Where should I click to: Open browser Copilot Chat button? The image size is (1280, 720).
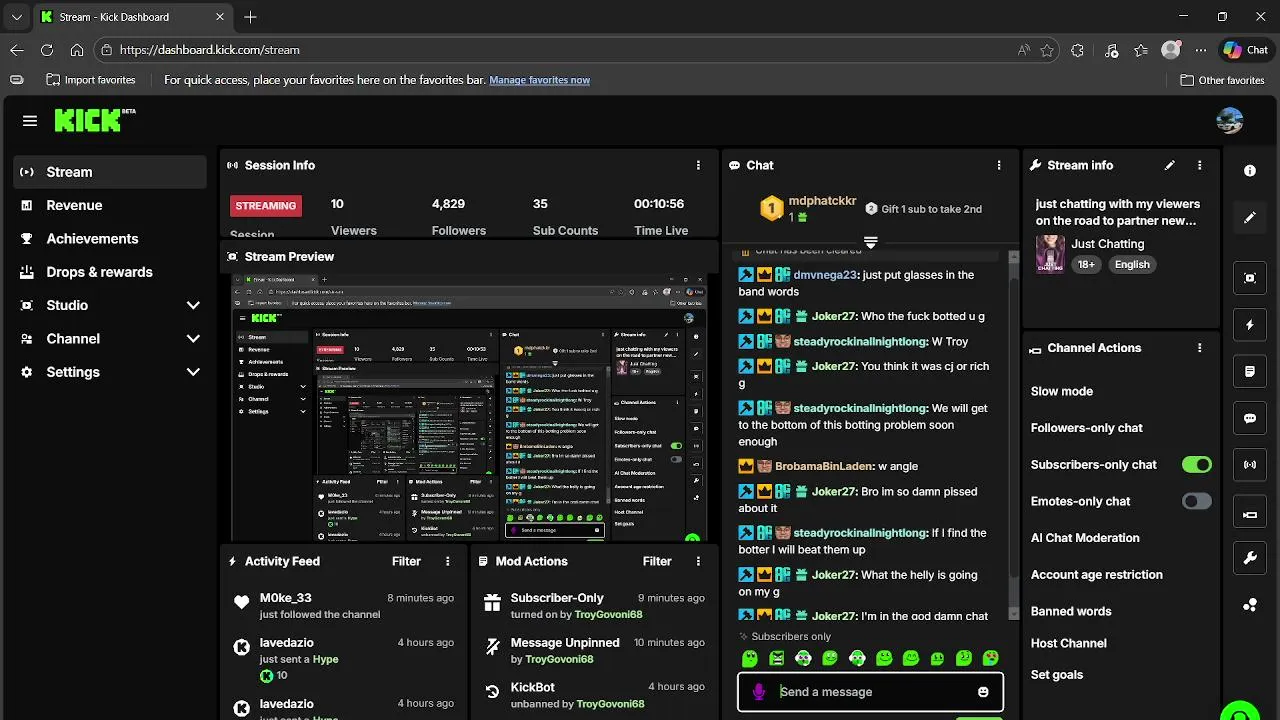[x=1246, y=50]
